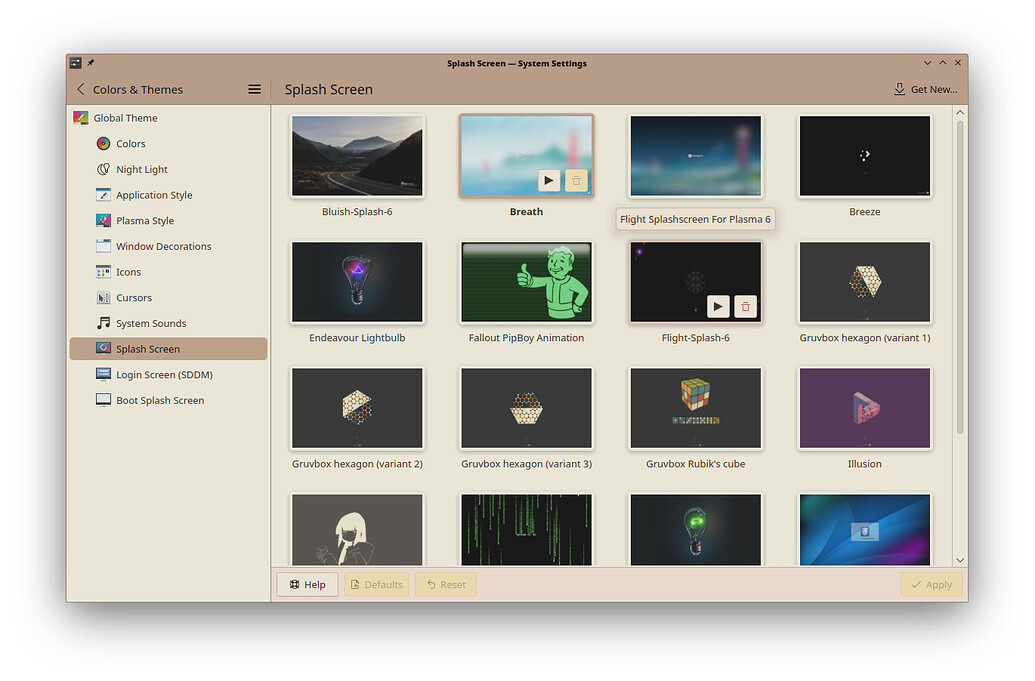Go back to Colors & Themes overview
The height and width of the screenshot is (681, 1035).
click(81, 89)
